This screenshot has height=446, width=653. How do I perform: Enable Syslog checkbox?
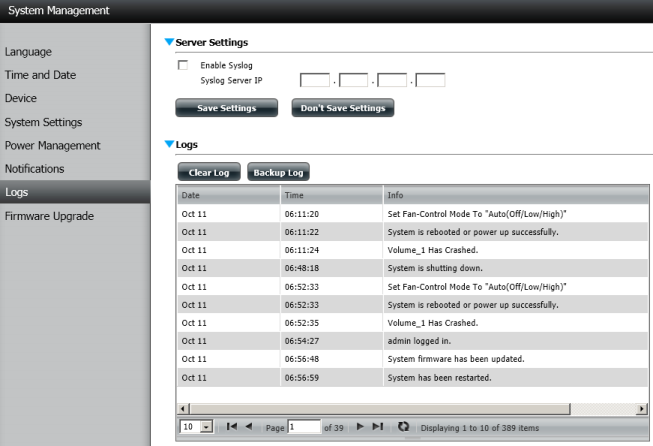[x=183, y=65]
